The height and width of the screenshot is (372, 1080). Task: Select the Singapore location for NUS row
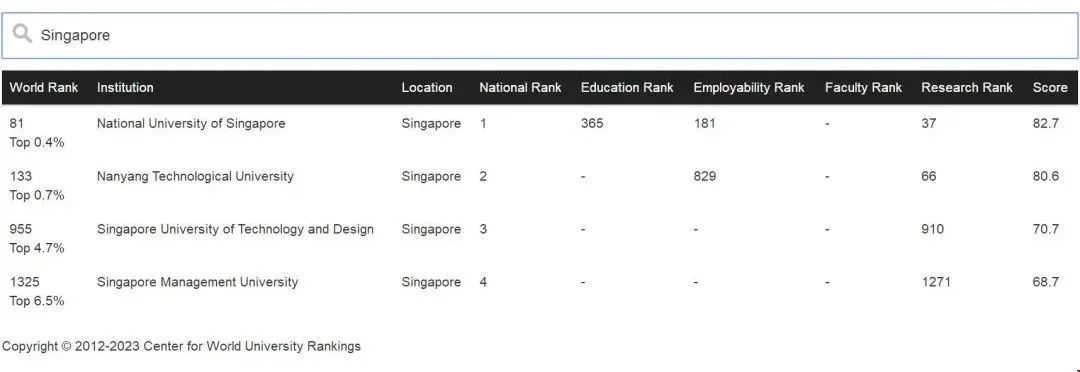click(431, 123)
